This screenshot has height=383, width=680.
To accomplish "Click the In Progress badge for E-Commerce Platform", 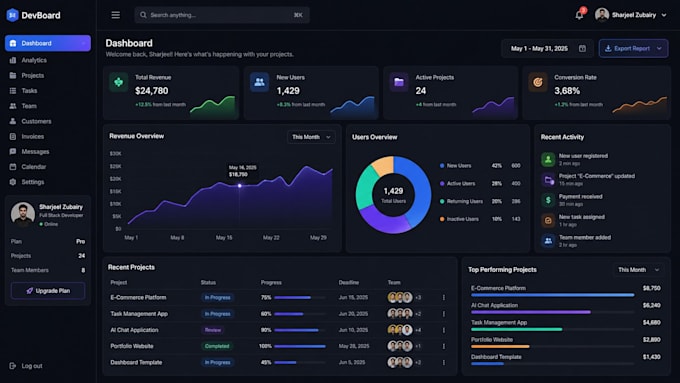I will point(217,298).
